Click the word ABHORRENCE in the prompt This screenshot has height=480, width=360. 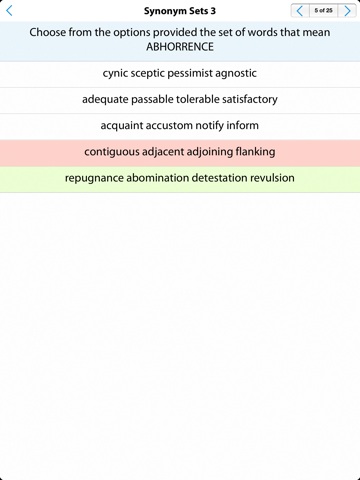[180, 47]
